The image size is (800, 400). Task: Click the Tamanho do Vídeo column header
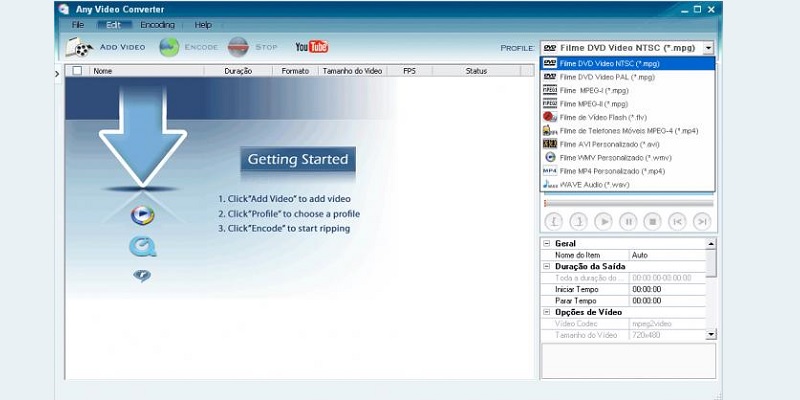coord(352,71)
